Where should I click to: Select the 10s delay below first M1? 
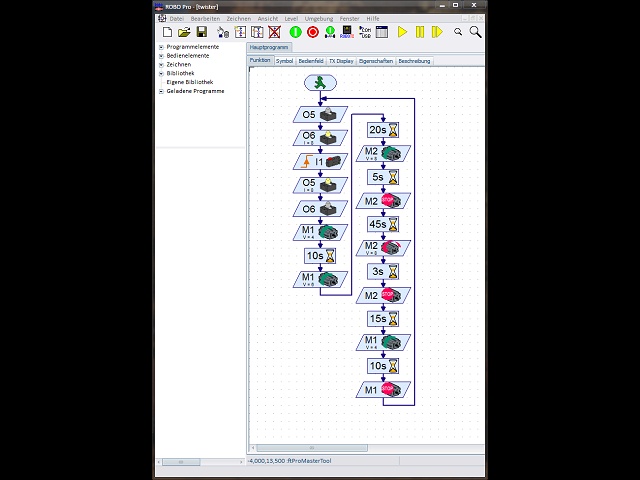coord(320,256)
